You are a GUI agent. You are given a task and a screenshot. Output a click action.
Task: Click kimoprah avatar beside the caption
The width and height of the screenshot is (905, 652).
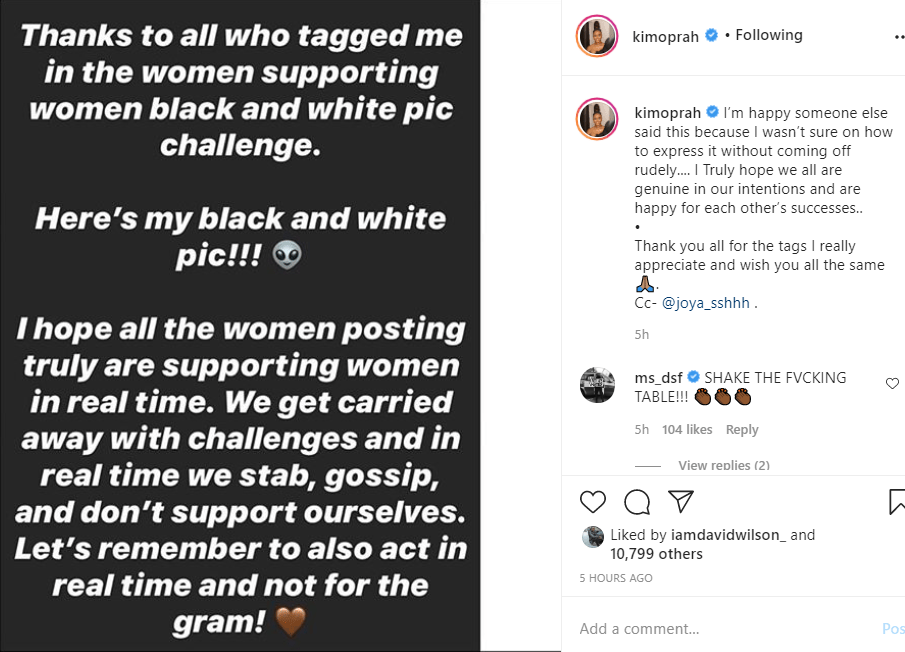click(x=597, y=120)
